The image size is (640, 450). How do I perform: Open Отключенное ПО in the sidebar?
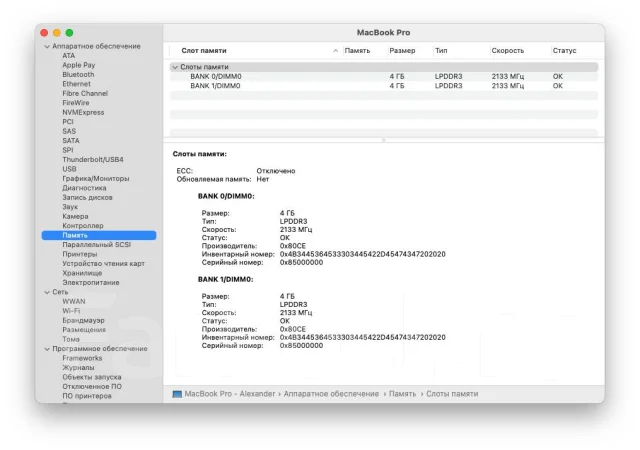(92, 386)
